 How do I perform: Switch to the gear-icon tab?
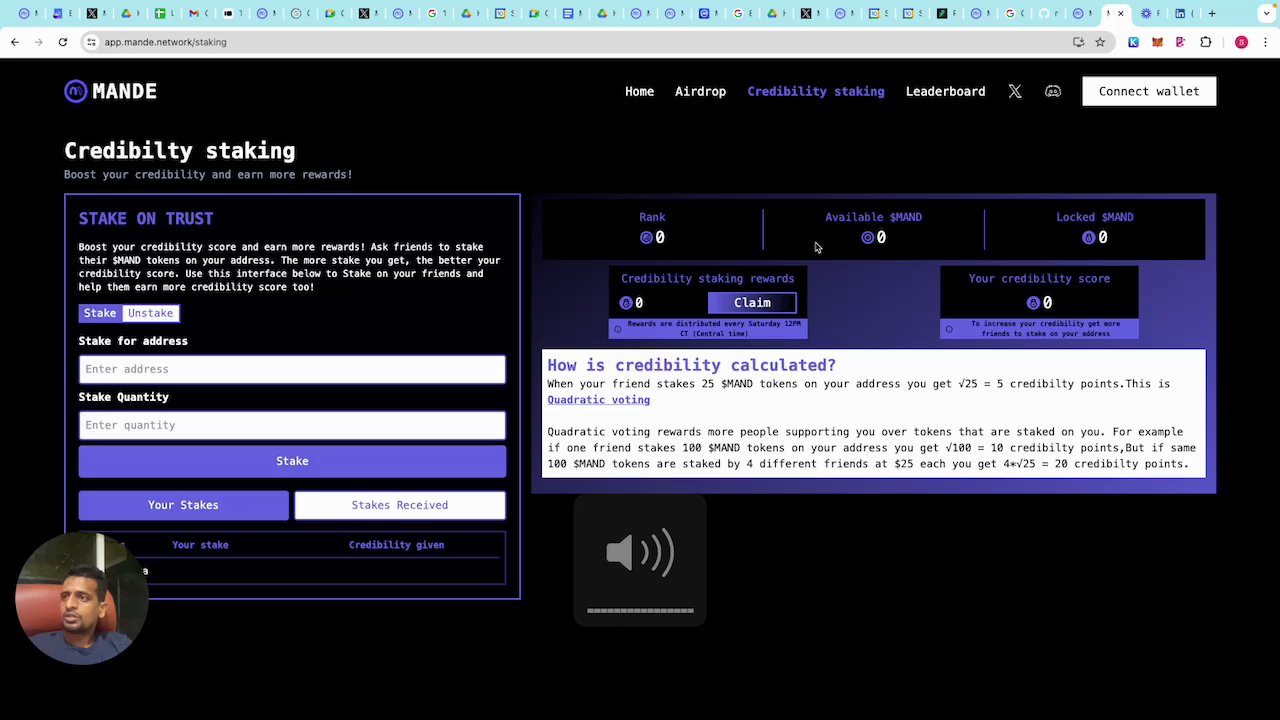pos(1152,14)
